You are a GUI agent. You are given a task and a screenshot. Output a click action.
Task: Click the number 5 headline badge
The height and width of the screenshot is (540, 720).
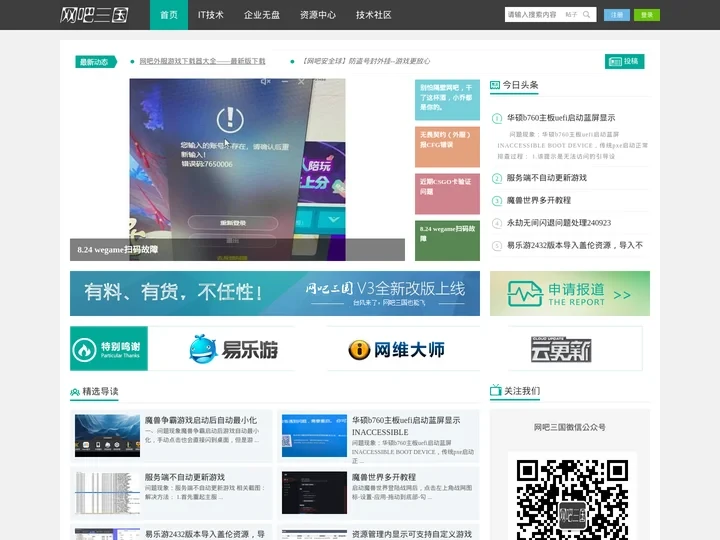(x=497, y=246)
